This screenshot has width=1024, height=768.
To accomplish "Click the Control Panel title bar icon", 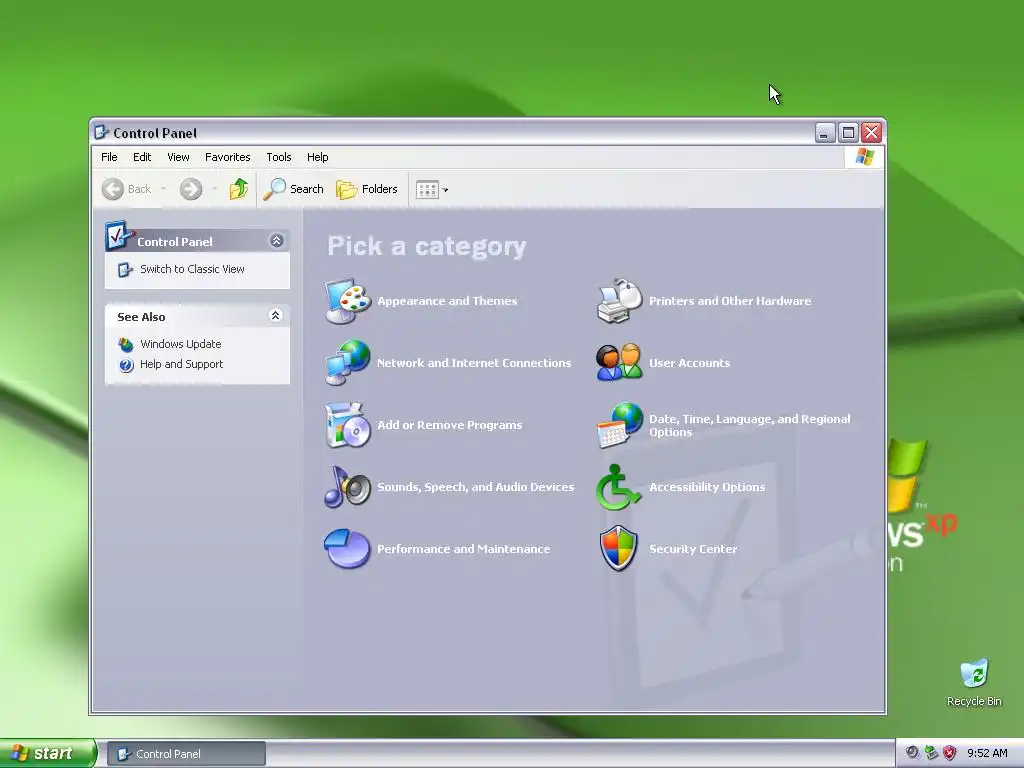I will point(101,133).
